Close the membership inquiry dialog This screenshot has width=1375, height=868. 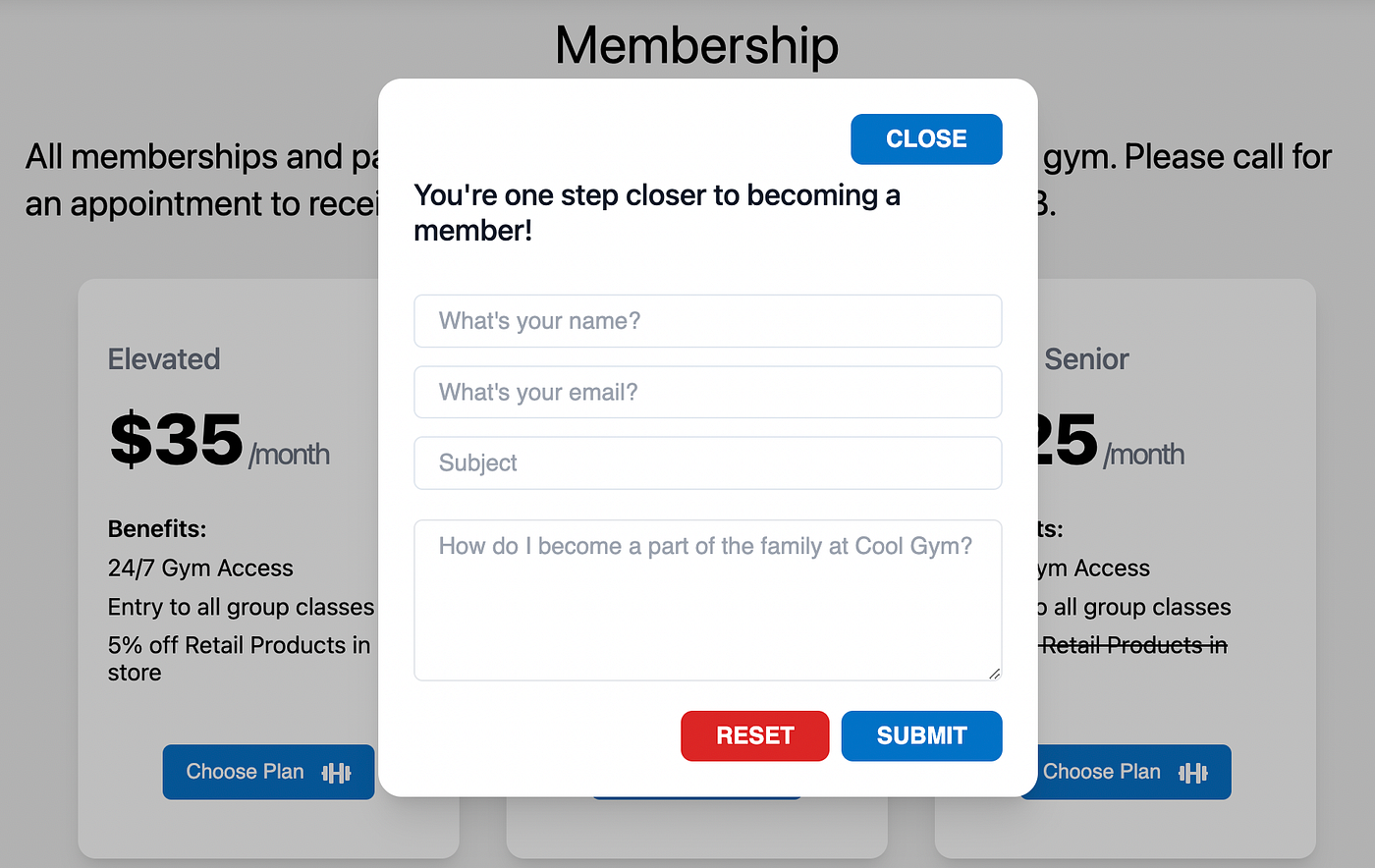tap(925, 138)
